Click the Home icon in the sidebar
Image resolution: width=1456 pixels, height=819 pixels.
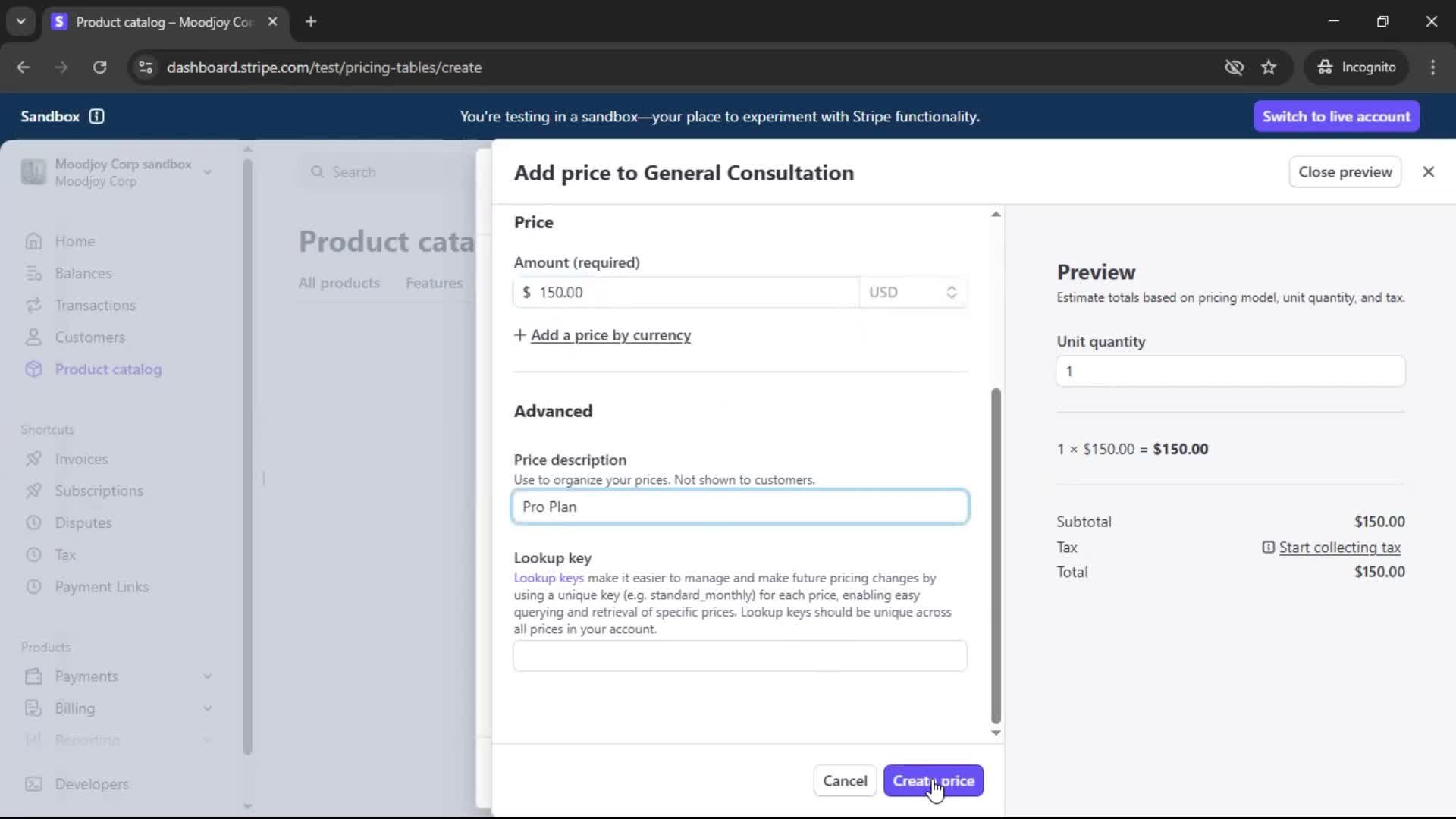(33, 241)
